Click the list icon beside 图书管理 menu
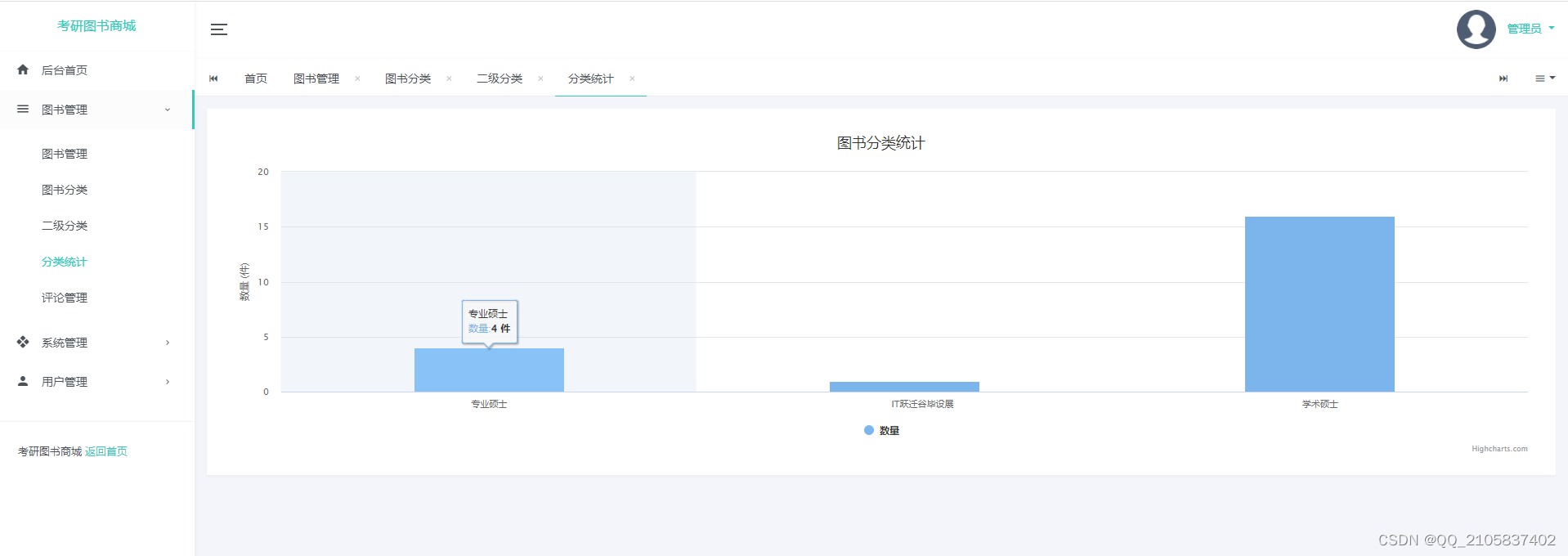The height and width of the screenshot is (556, 1568). (23, 109)
